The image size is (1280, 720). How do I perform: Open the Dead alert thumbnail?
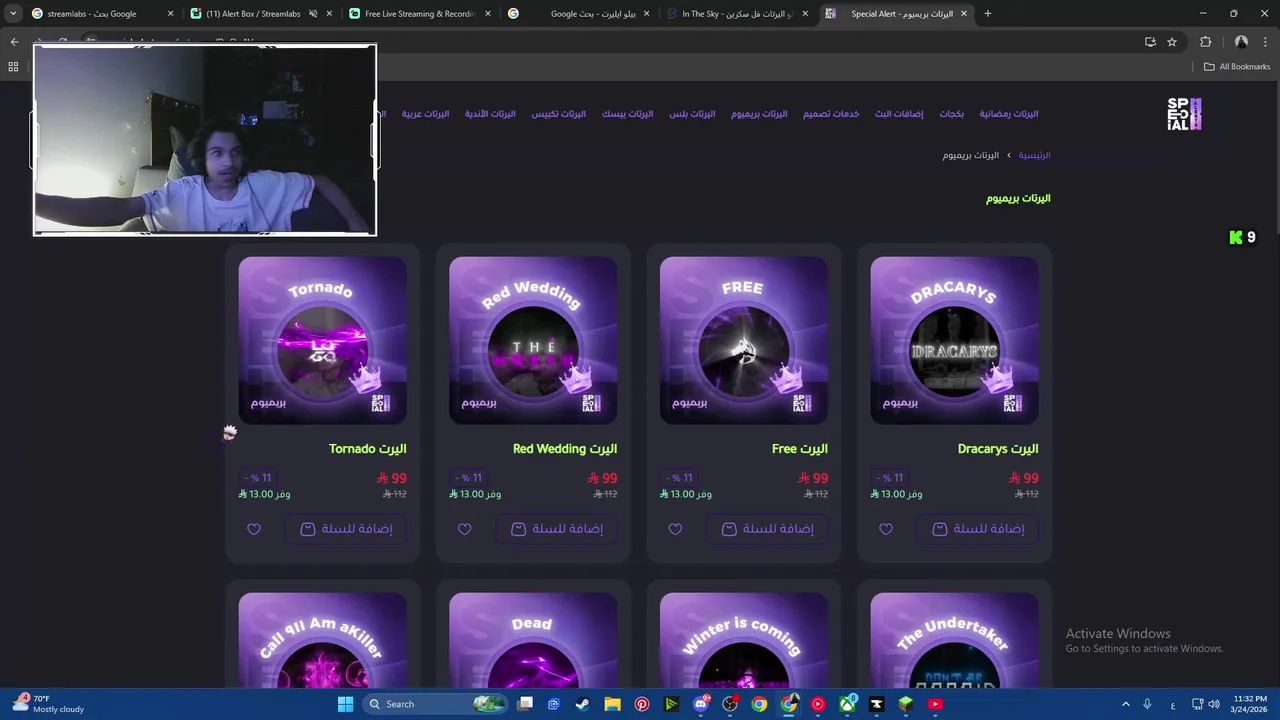[x=533, y=640]
